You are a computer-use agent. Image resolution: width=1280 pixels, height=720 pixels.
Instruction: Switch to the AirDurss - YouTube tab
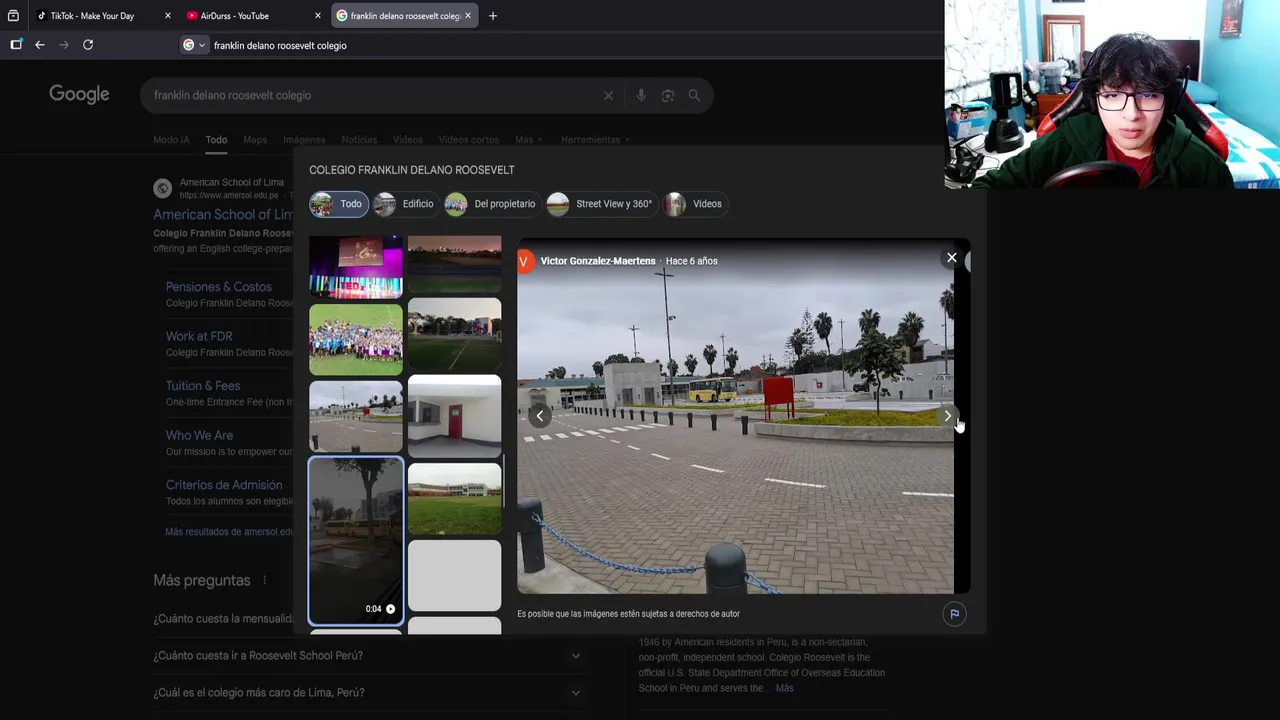coord(235,16)
